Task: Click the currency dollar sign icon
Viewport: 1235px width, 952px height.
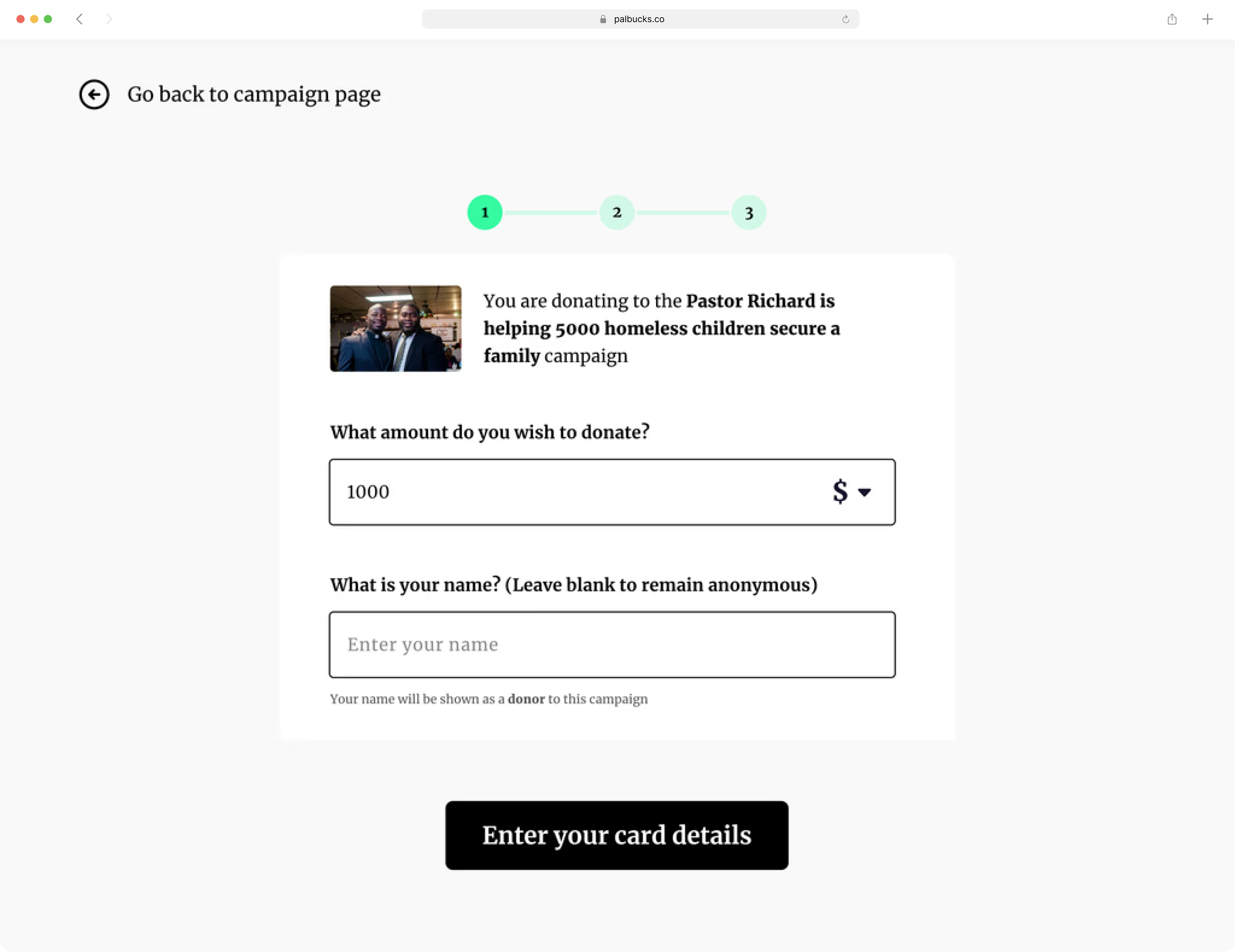Action: pyautogui.click(x=840, y=491)
